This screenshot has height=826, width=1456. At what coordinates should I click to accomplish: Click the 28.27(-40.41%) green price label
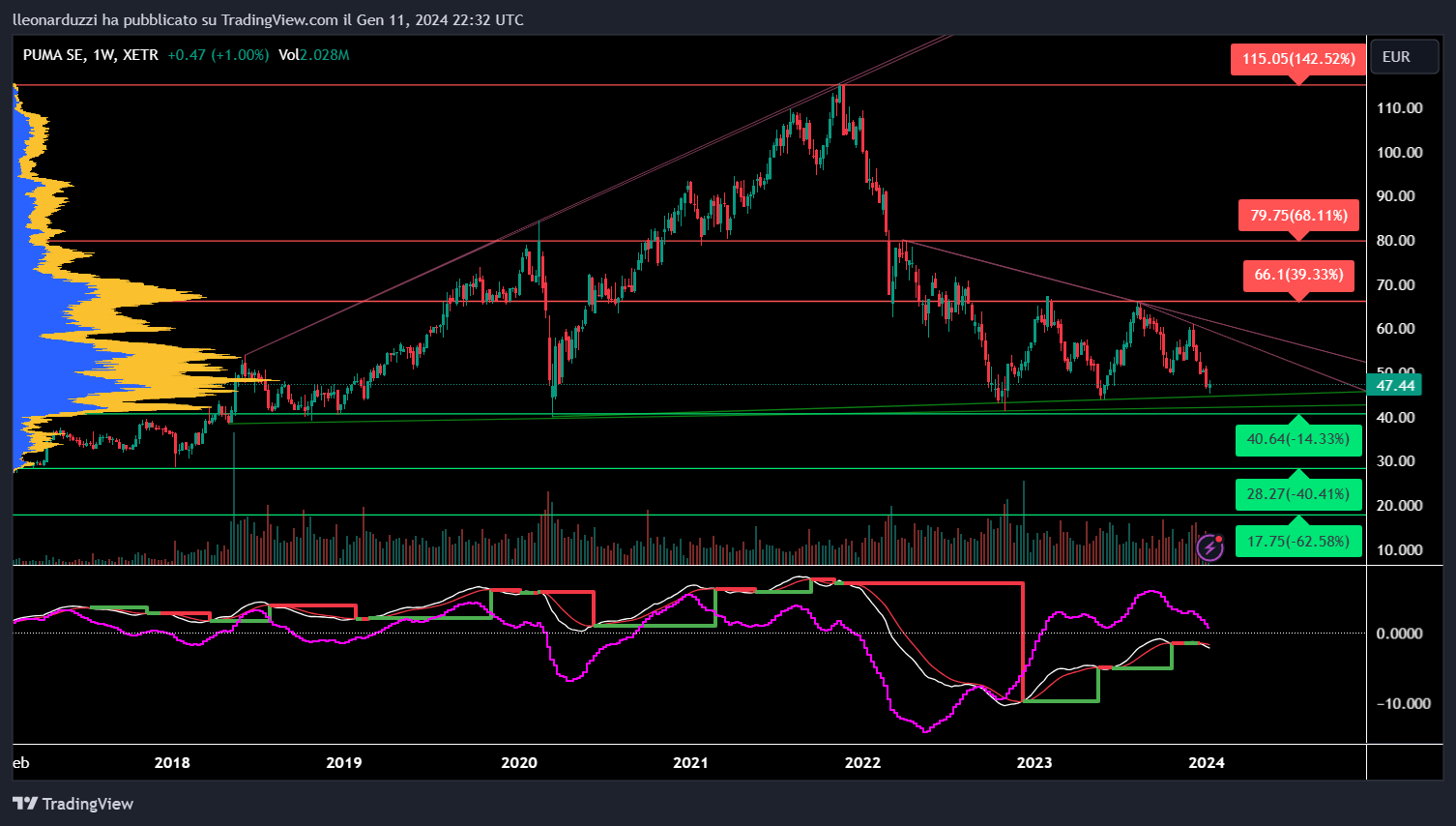[1298, 494]
